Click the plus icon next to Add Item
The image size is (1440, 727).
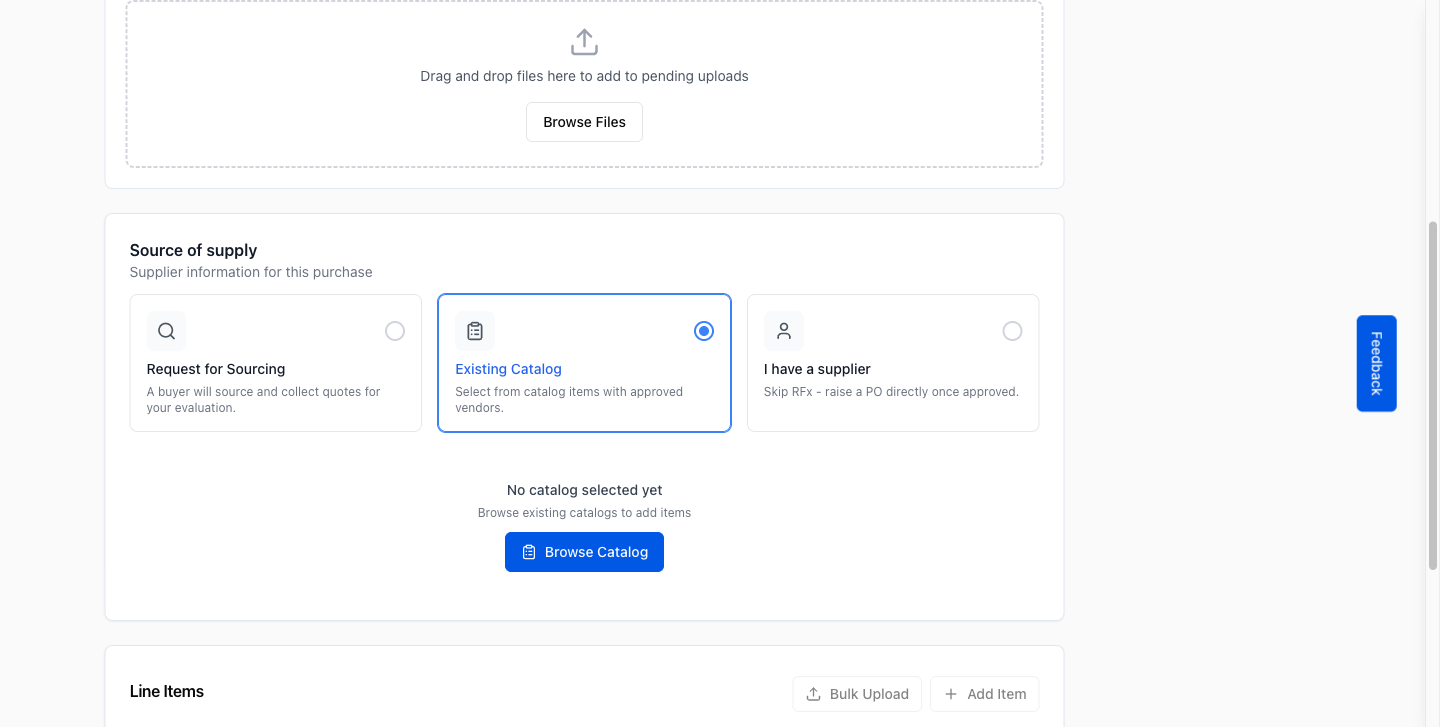951,694
